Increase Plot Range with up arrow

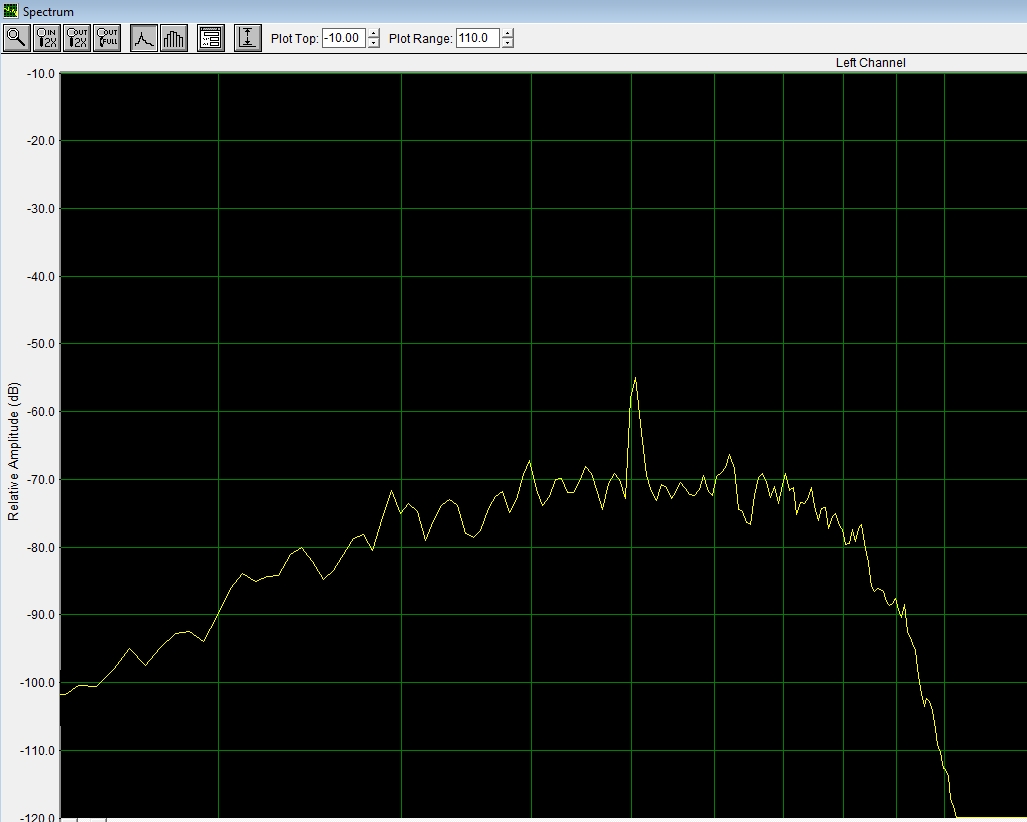click(x=508, y=34)
